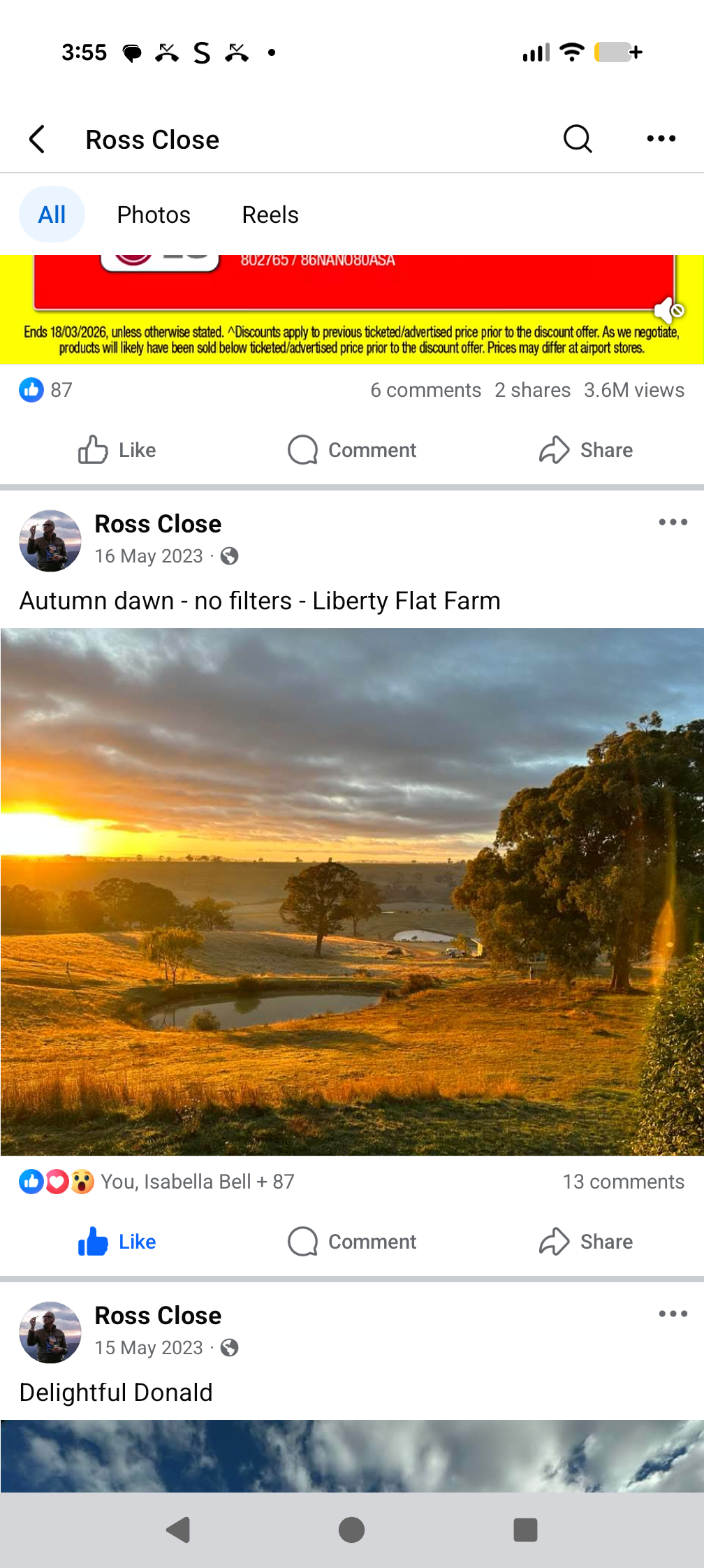Comment on the ad post
Image resolution: width=704 pixels, height=1568 pixels.
[352, 450]
